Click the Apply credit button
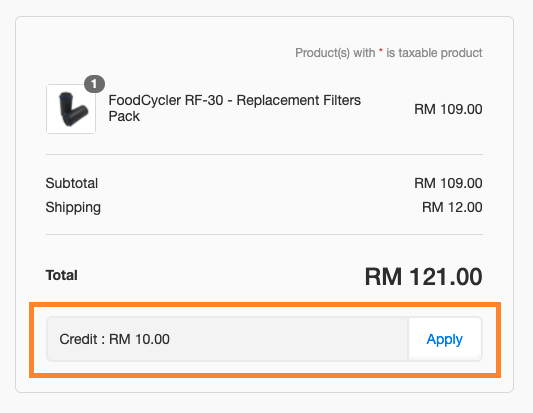 [445, 339]
